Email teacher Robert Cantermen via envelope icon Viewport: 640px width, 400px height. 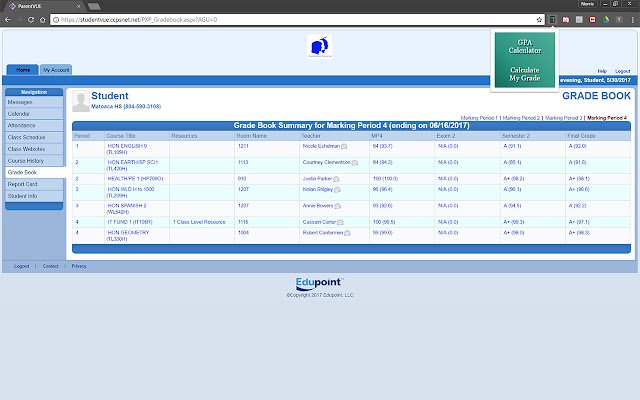click(x=347, y=233)
